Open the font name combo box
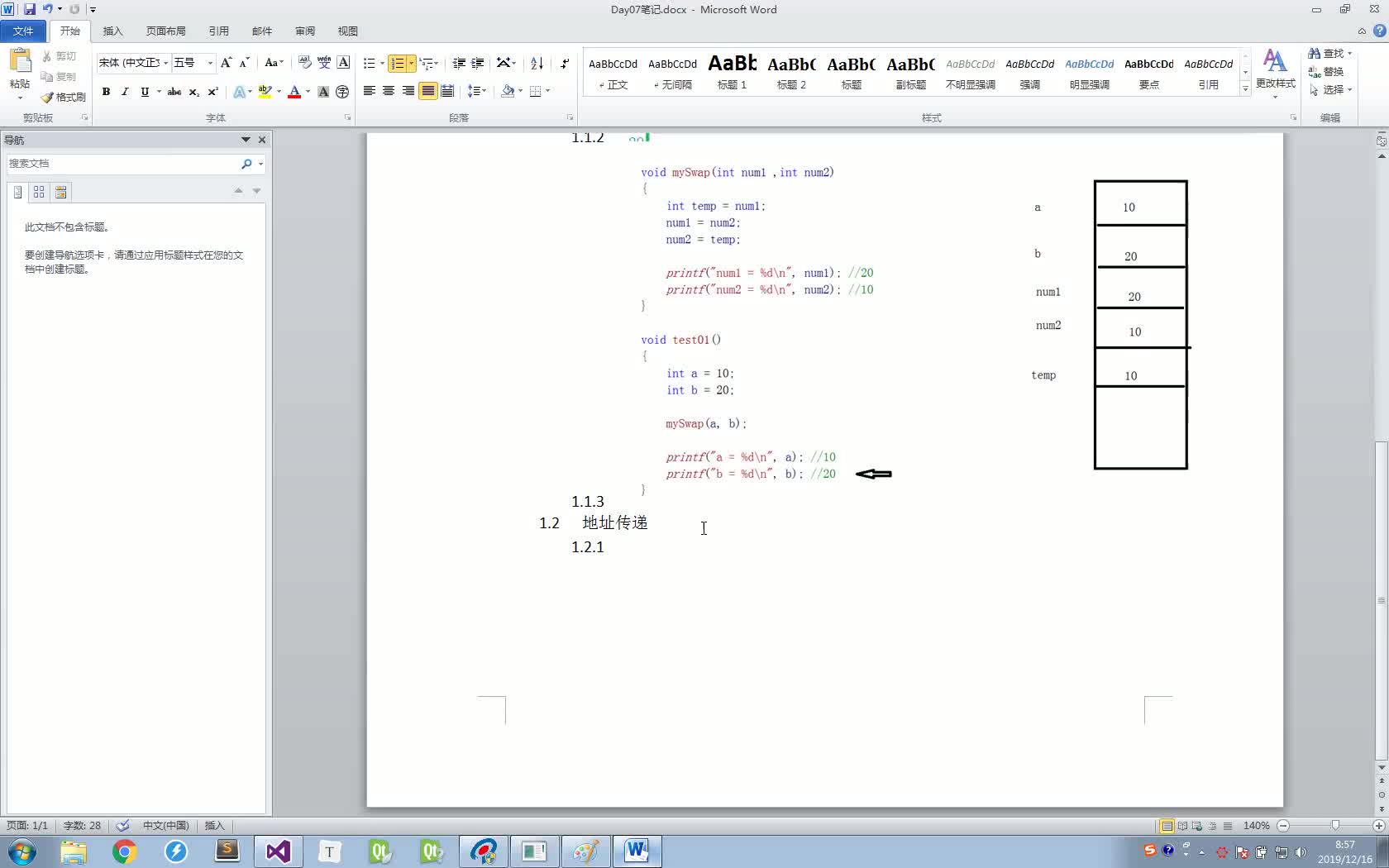Image resolution: width=1389 pixels, height=868 pixels. click(133, 63)
